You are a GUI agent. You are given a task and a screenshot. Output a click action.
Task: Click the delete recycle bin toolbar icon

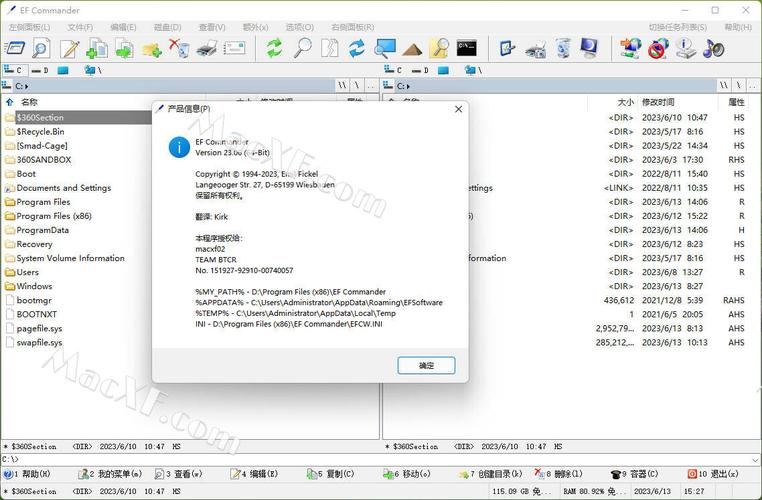click(x=179, y=49)
